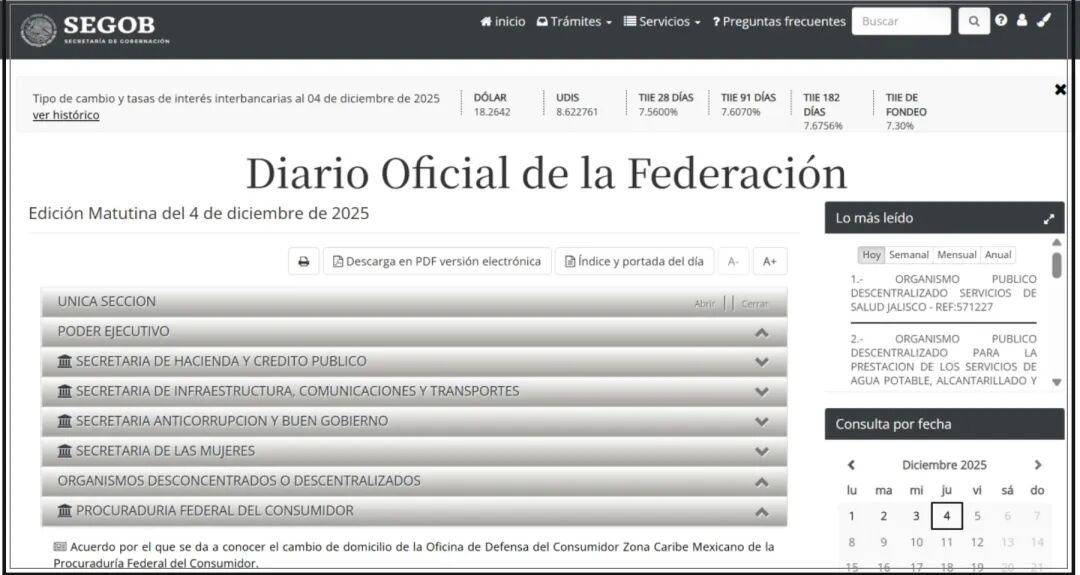Click the document icon beside Acuerdo text
1080x575 pixels.
point(60,547)
